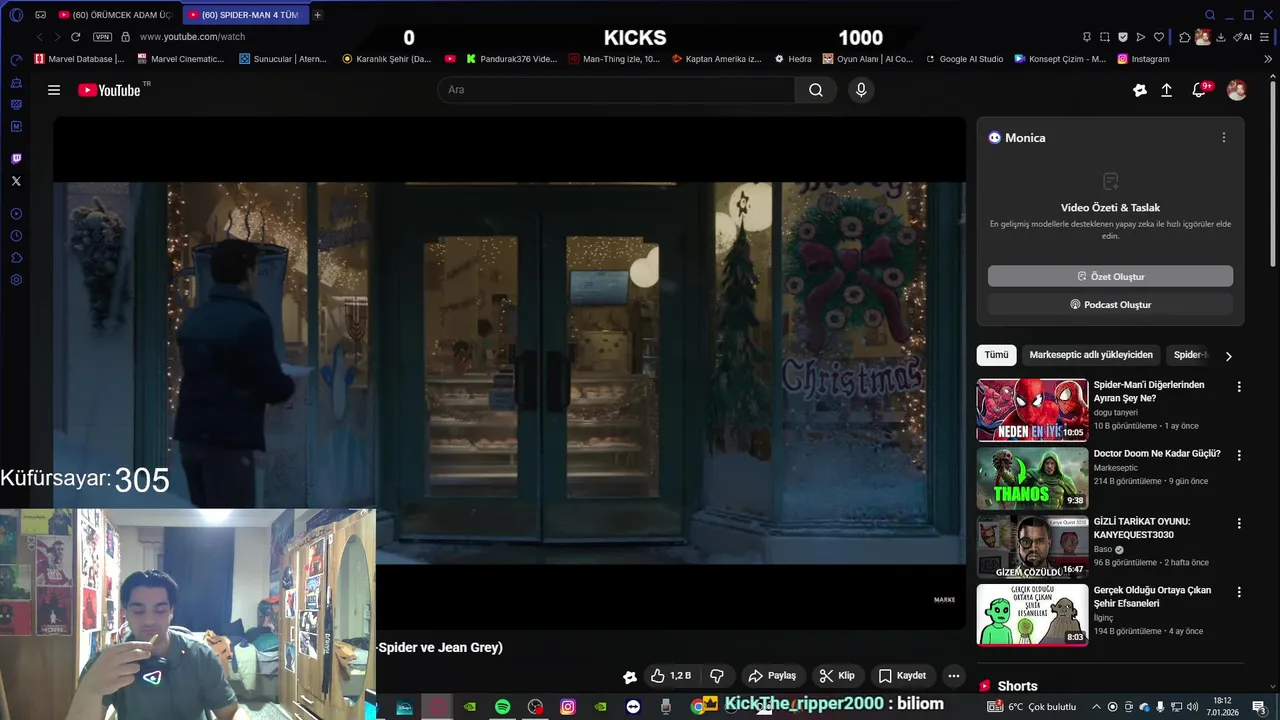Open browser downloads icon

tap(1221, 37)
